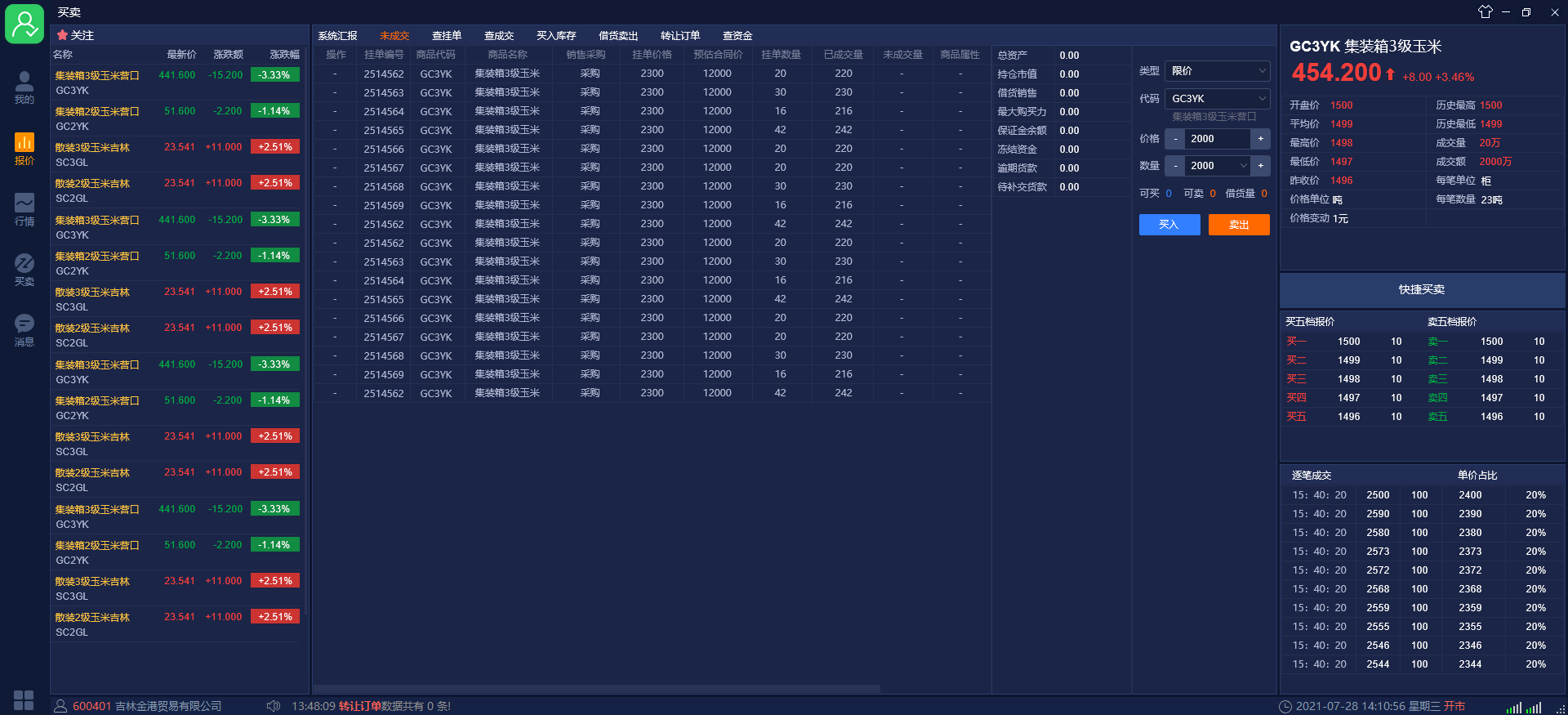This screenshot has height=715, width=1568.
Task: Click trade record row with price 2544
Action: pos(1421,664)
